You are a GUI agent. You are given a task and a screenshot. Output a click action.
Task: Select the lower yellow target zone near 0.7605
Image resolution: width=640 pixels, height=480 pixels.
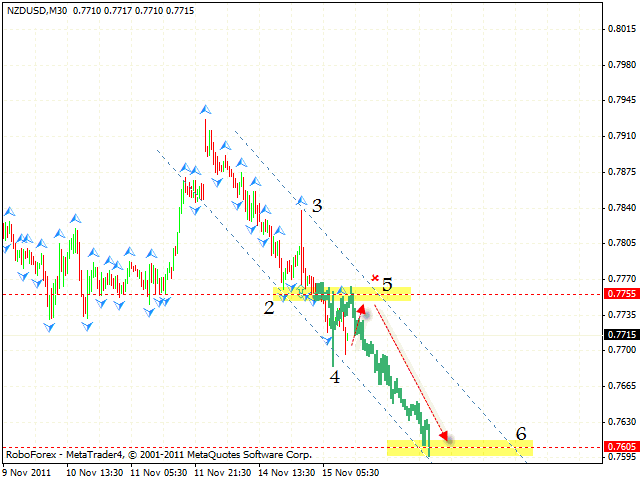[x=460, y=447]
